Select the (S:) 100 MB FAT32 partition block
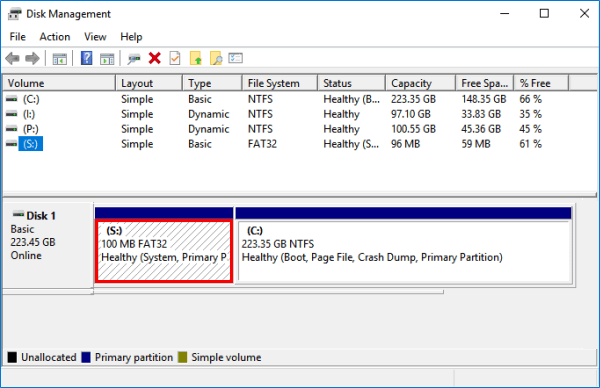 [x=164, y=251]
